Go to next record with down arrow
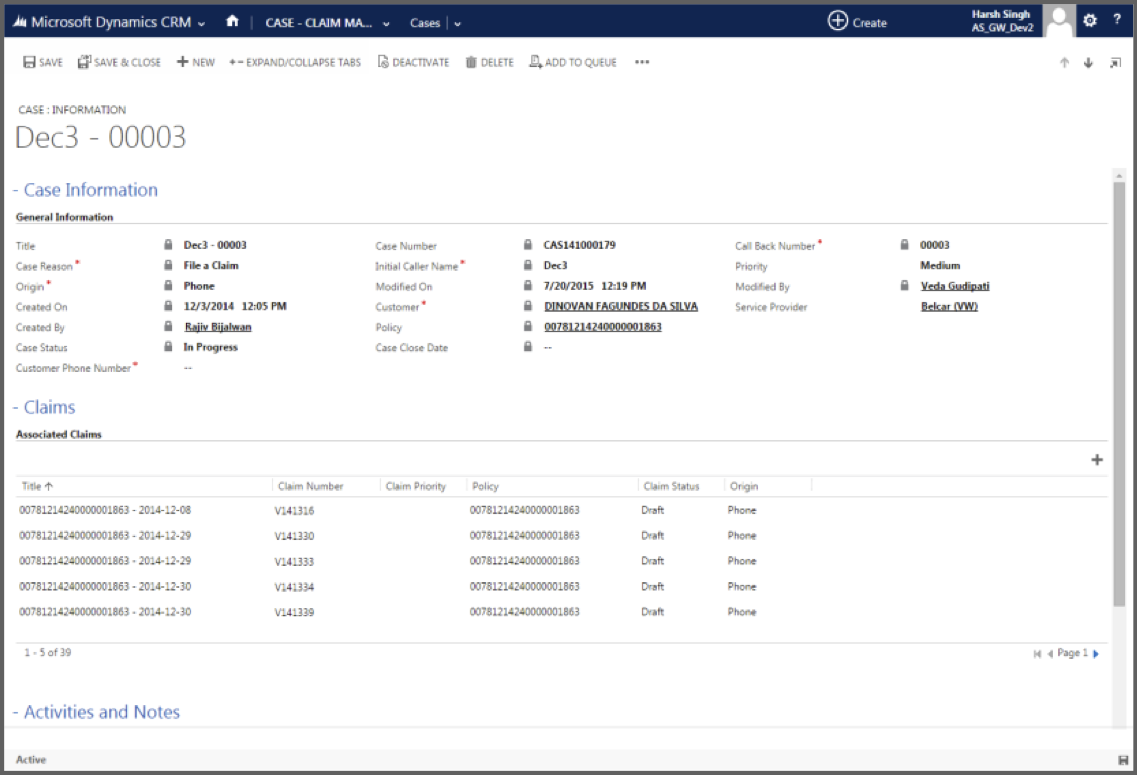Screen dimensions: 1137x775 coord(1088,63)
